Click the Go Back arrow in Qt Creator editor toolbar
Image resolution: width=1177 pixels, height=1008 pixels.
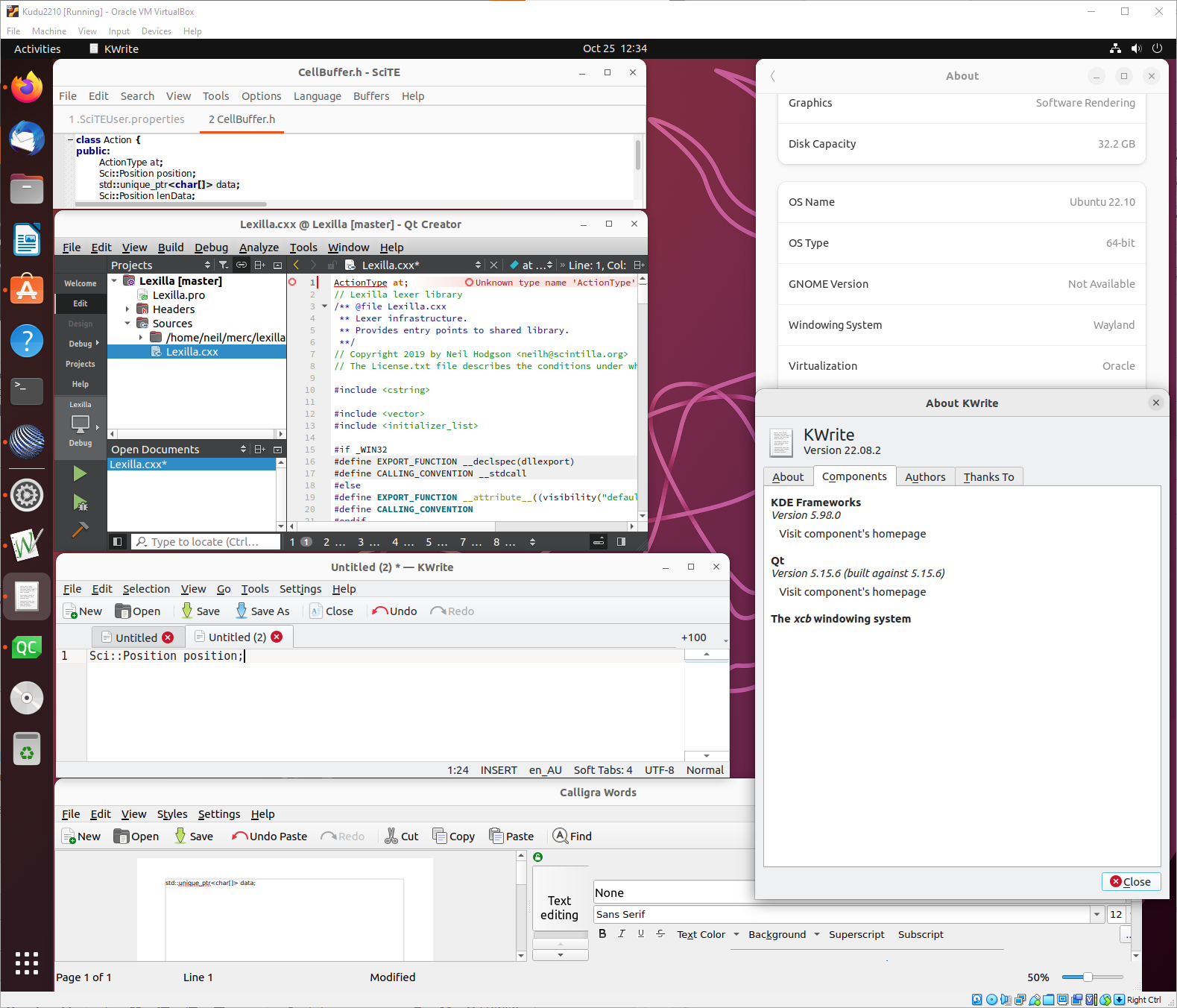coord(296,265)
